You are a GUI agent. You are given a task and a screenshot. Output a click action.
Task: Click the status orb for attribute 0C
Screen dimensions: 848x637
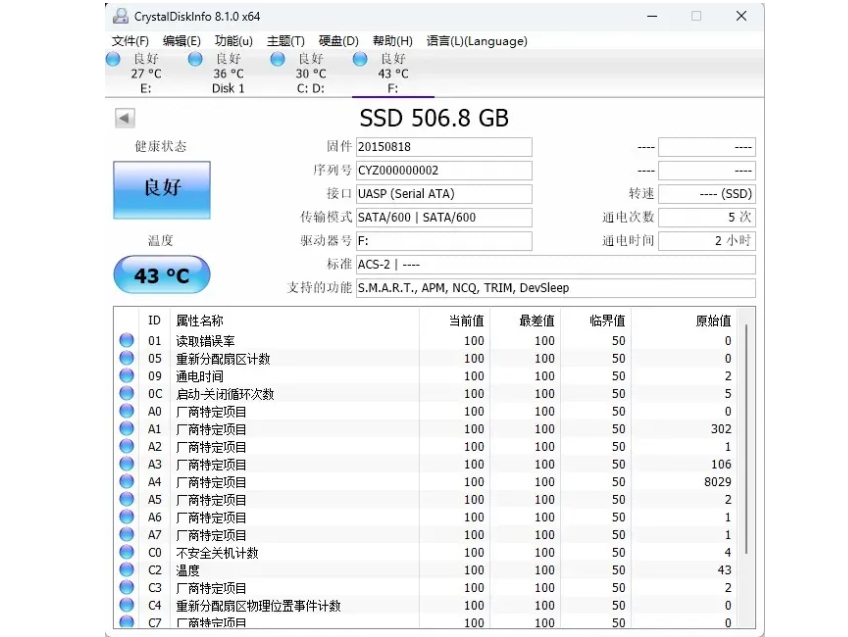(127, 393)
